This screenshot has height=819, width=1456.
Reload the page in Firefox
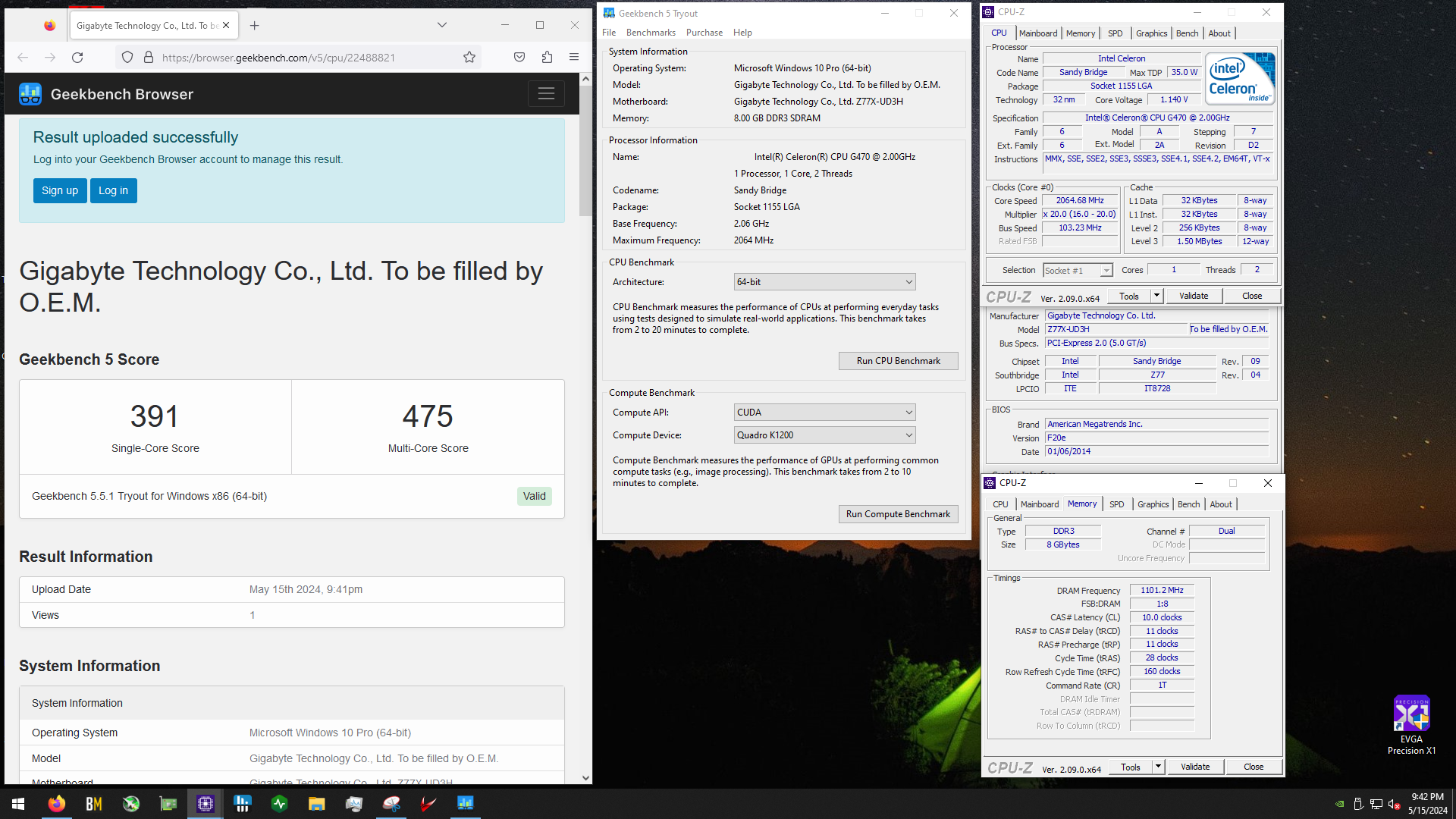[x=77, y=58]
